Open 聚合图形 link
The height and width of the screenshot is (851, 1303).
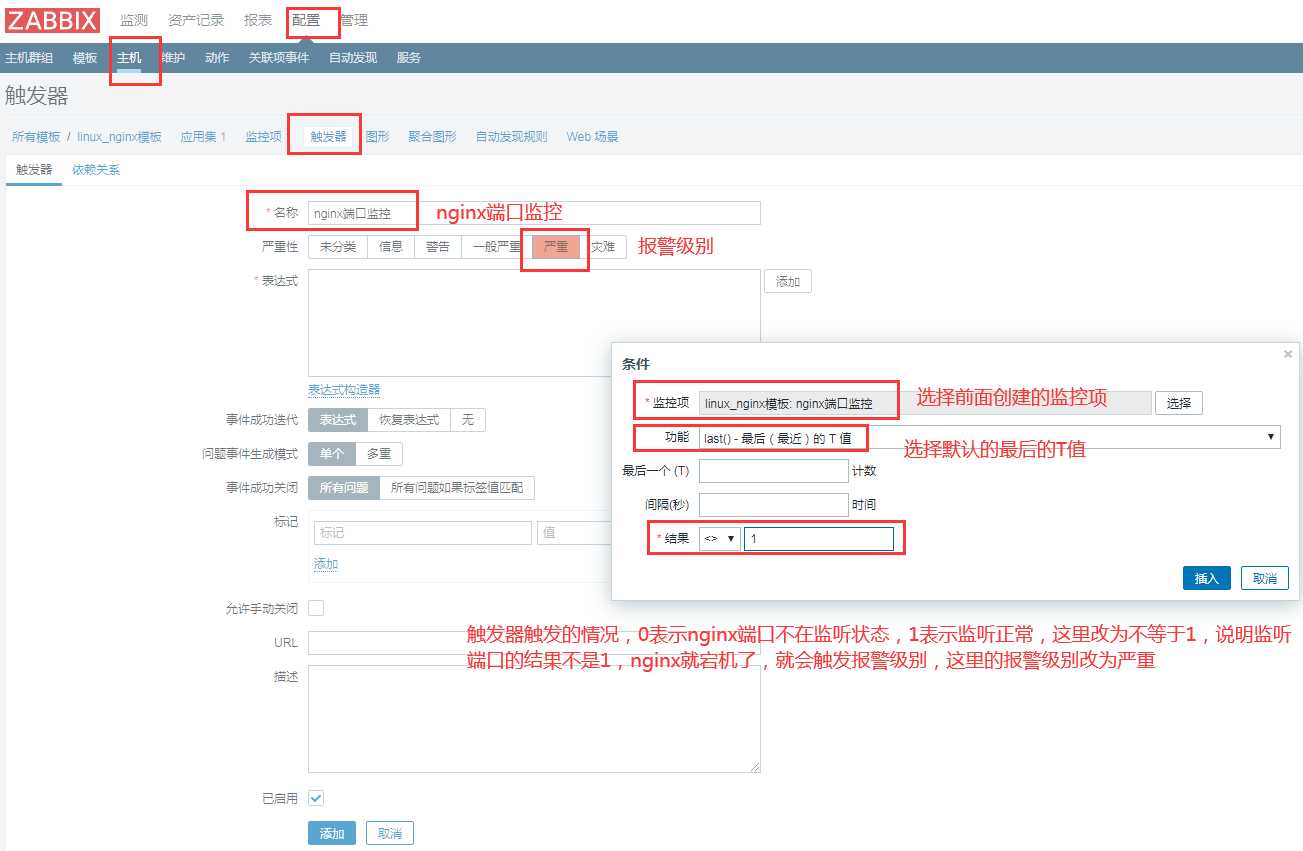coord(432,137)
